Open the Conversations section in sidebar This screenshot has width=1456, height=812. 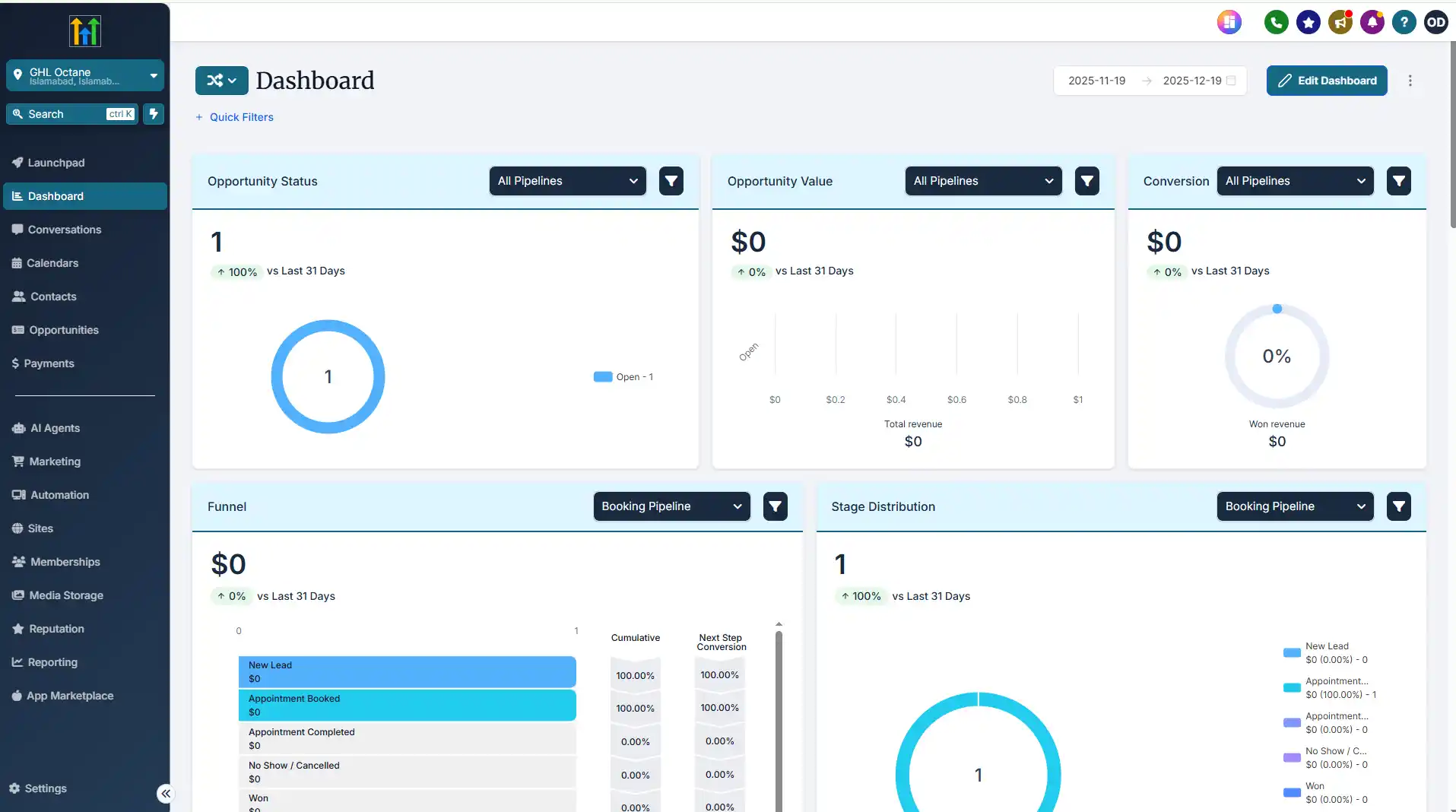tap(65, 229)
